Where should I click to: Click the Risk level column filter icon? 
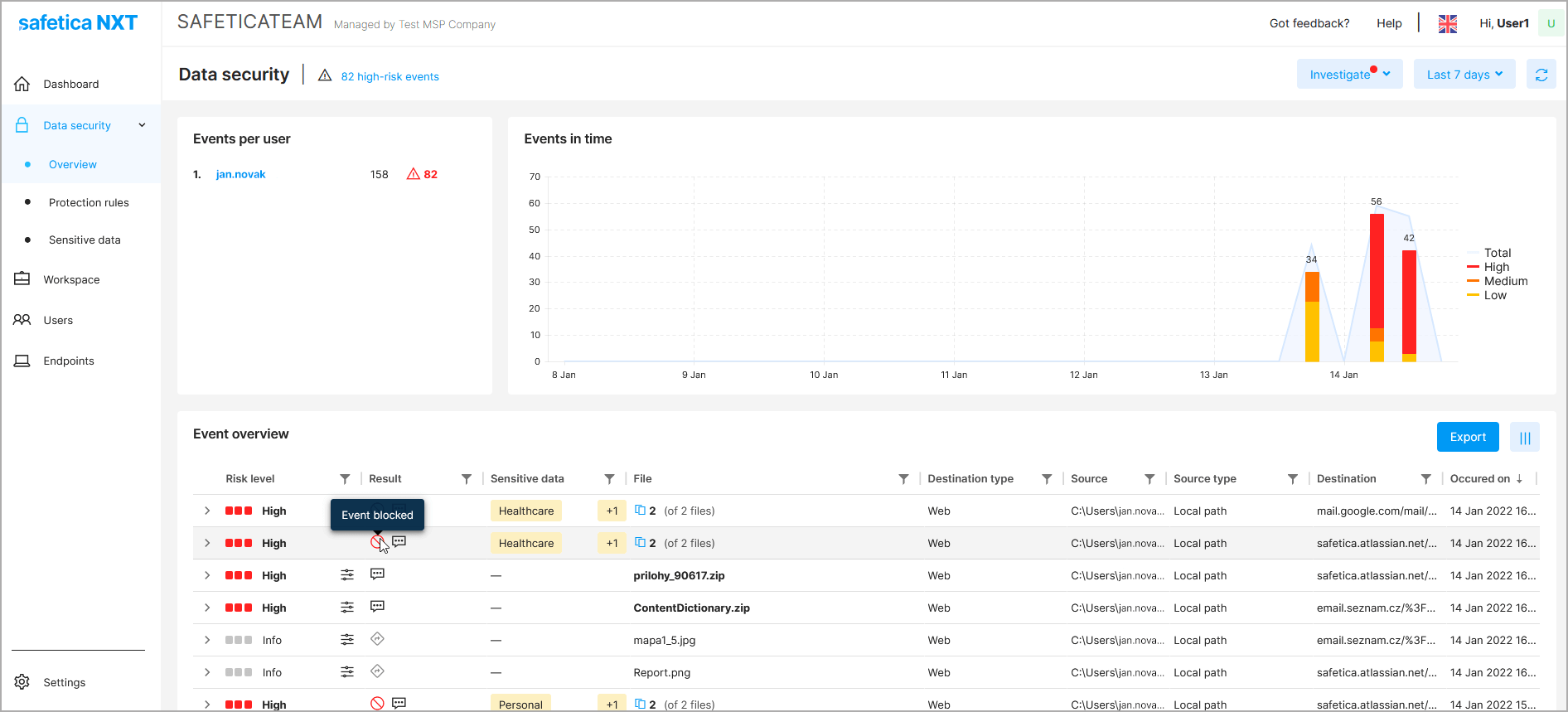pyautogui.click(x=345, y=479)
